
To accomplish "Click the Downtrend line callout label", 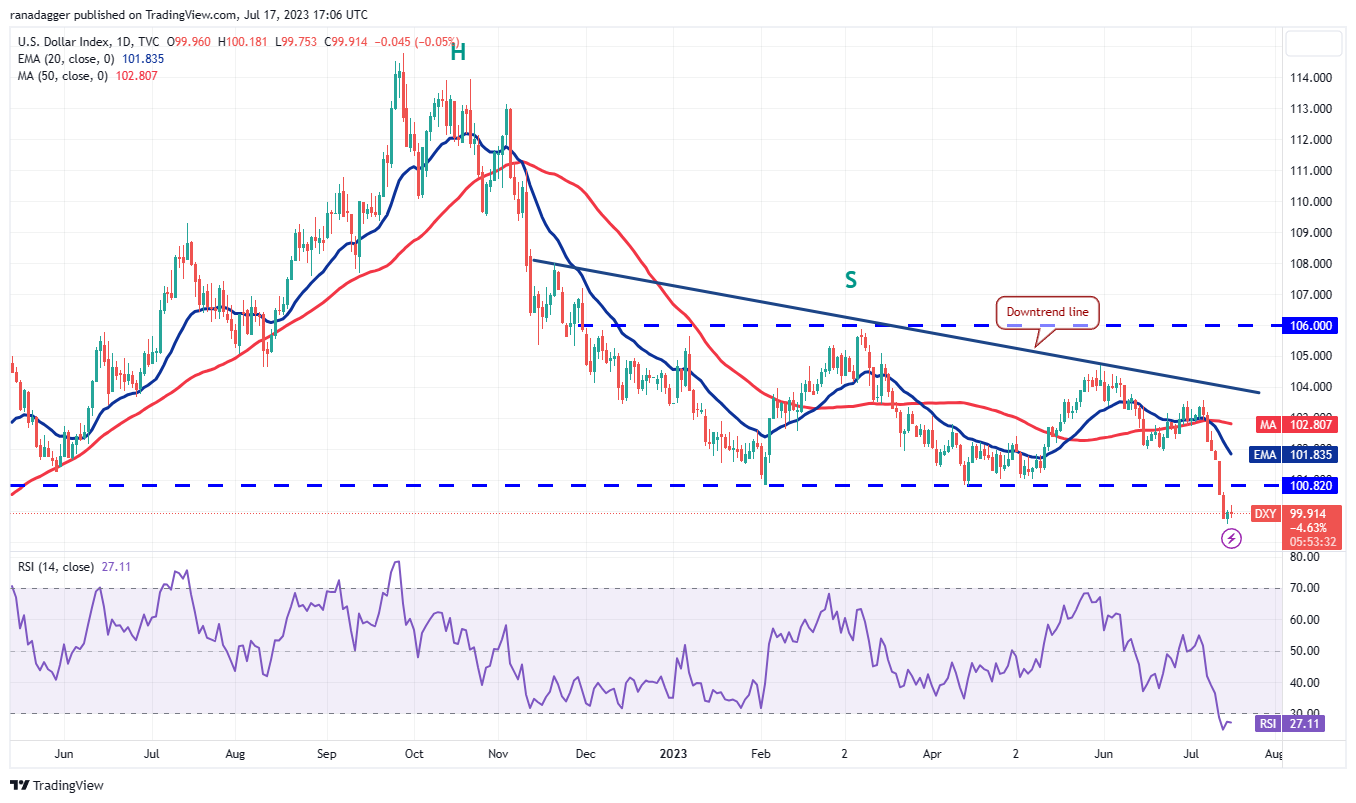I will click(x=1048, y=312).
